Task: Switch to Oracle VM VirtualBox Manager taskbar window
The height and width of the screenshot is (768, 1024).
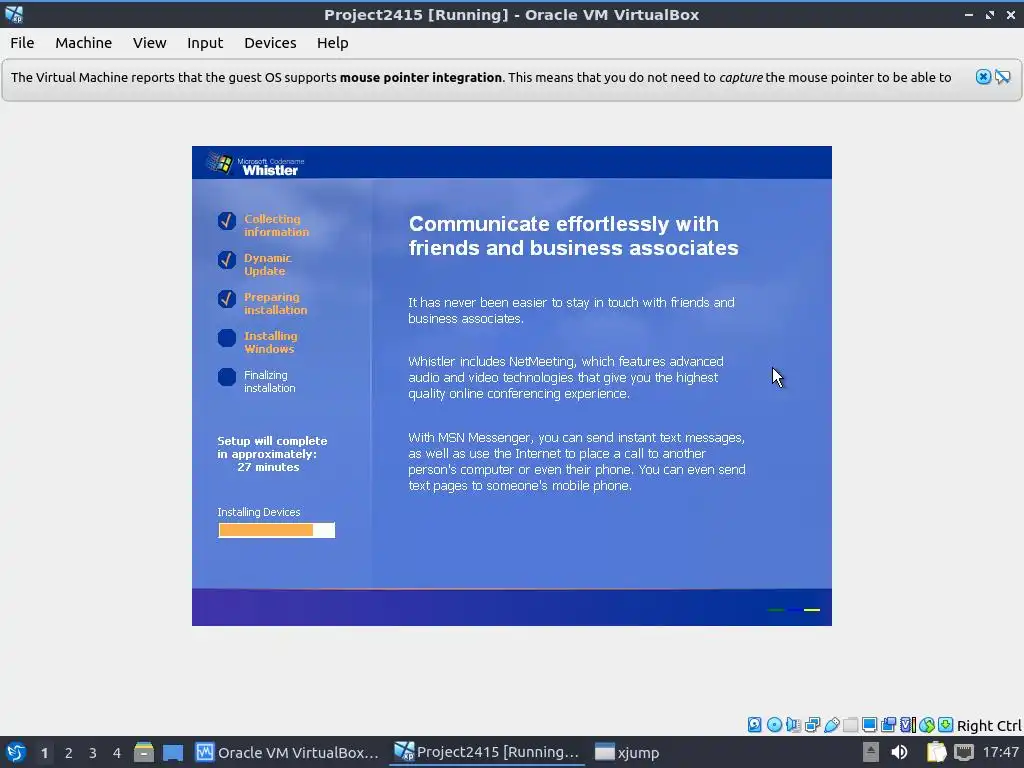Action: [x=287, y=752]
